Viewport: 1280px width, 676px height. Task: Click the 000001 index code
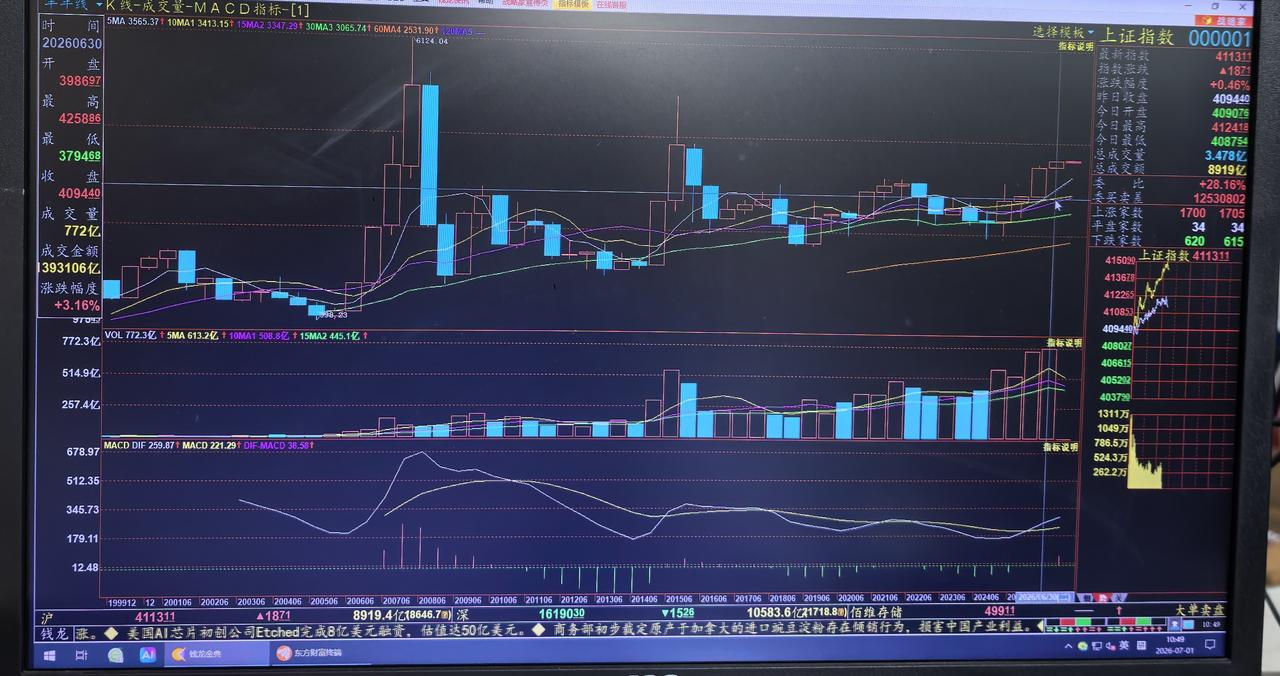(x=1219, y=38)
